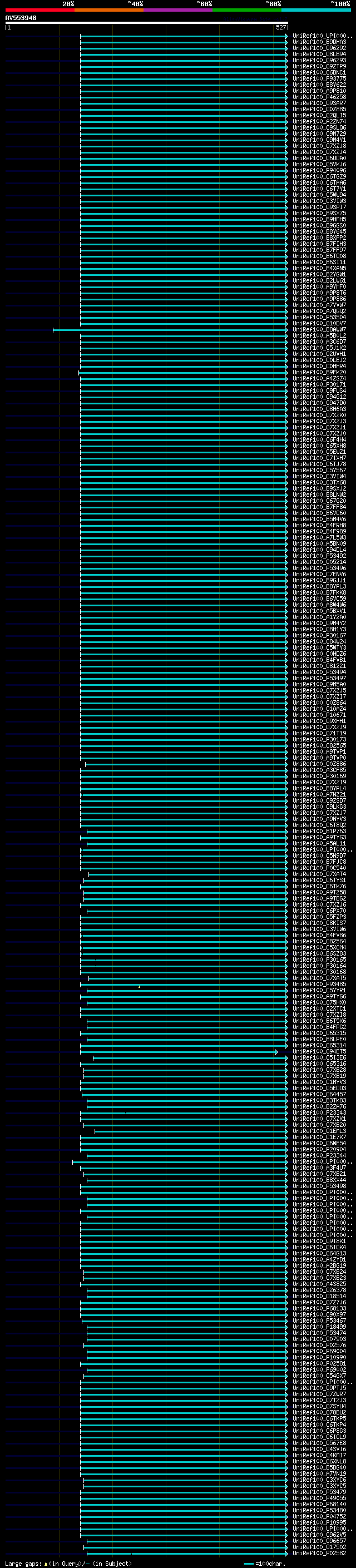This screenshot has width=356, height=1568.
Task: Select the UniRef100_Q7XZJ8 label
Action: [319, 146]
